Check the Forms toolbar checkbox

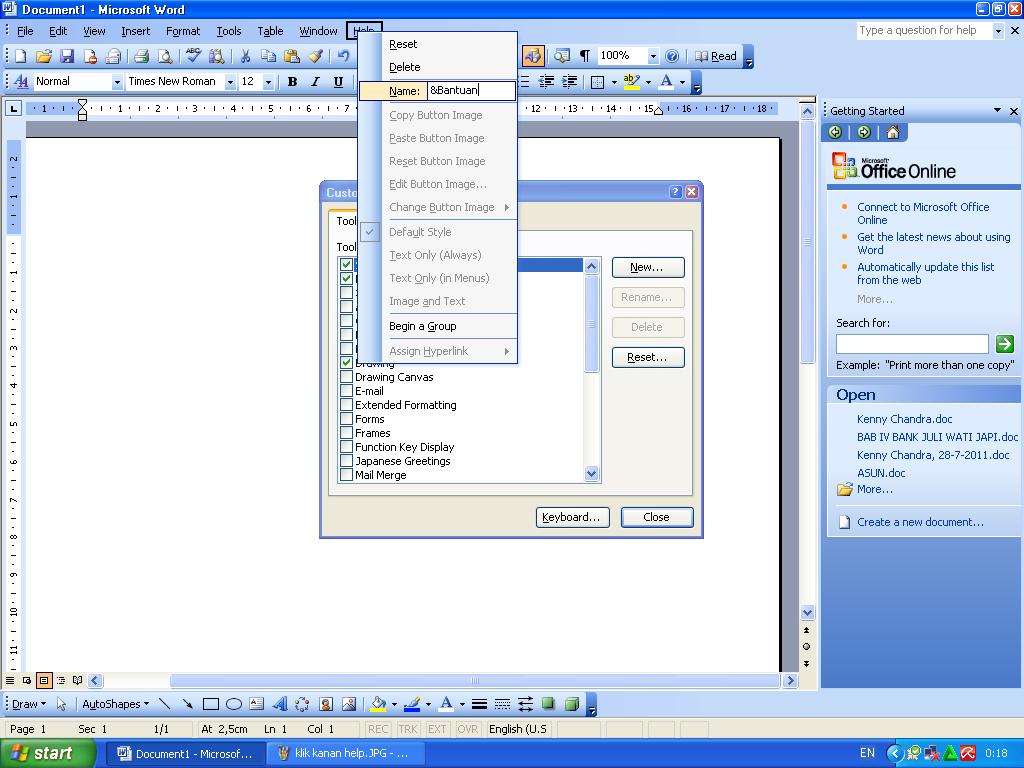pyautogui.click(x=347, y=419)
